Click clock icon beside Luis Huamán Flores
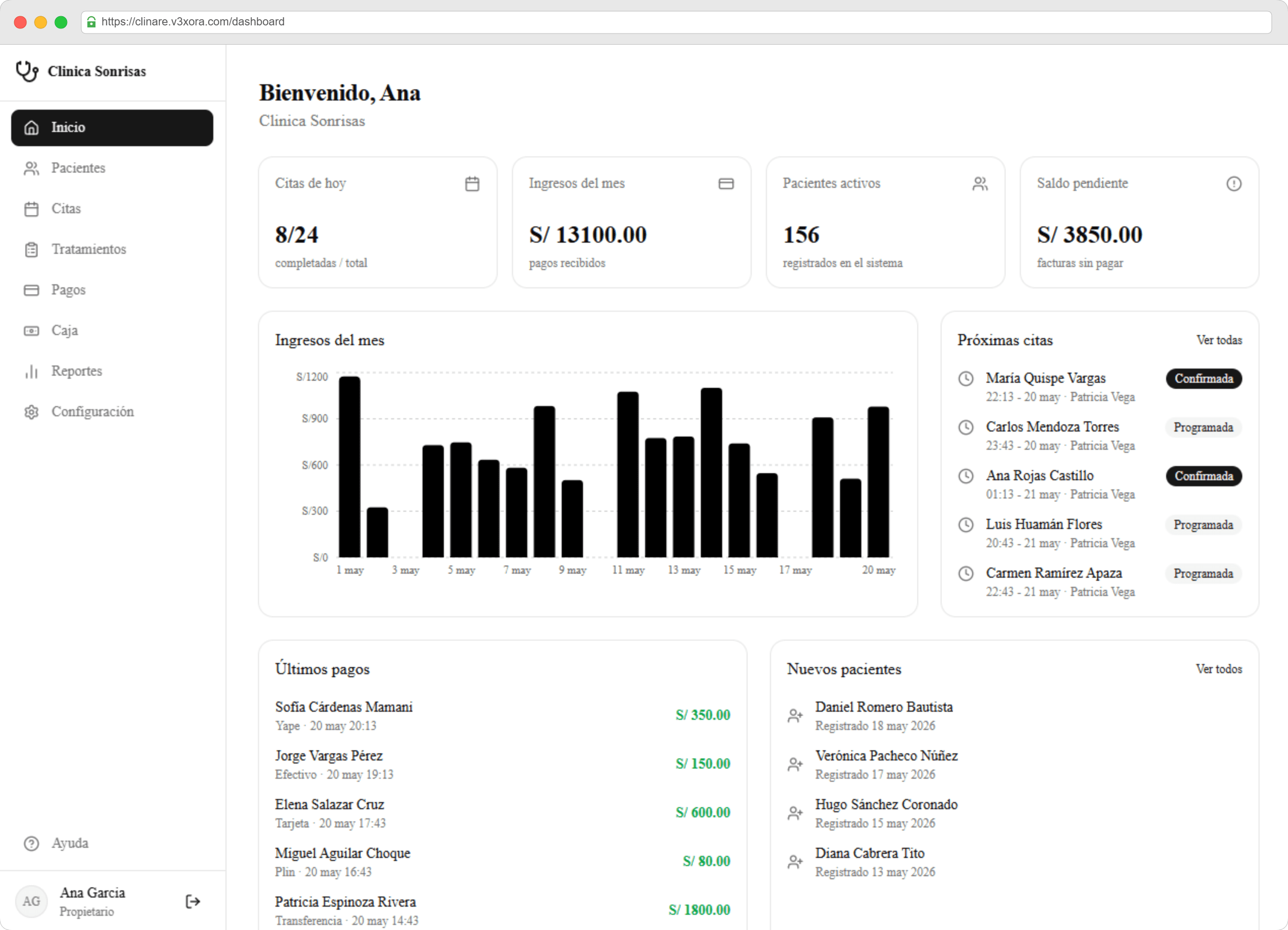Screen dimensions: 1288x930 (966, 525)
